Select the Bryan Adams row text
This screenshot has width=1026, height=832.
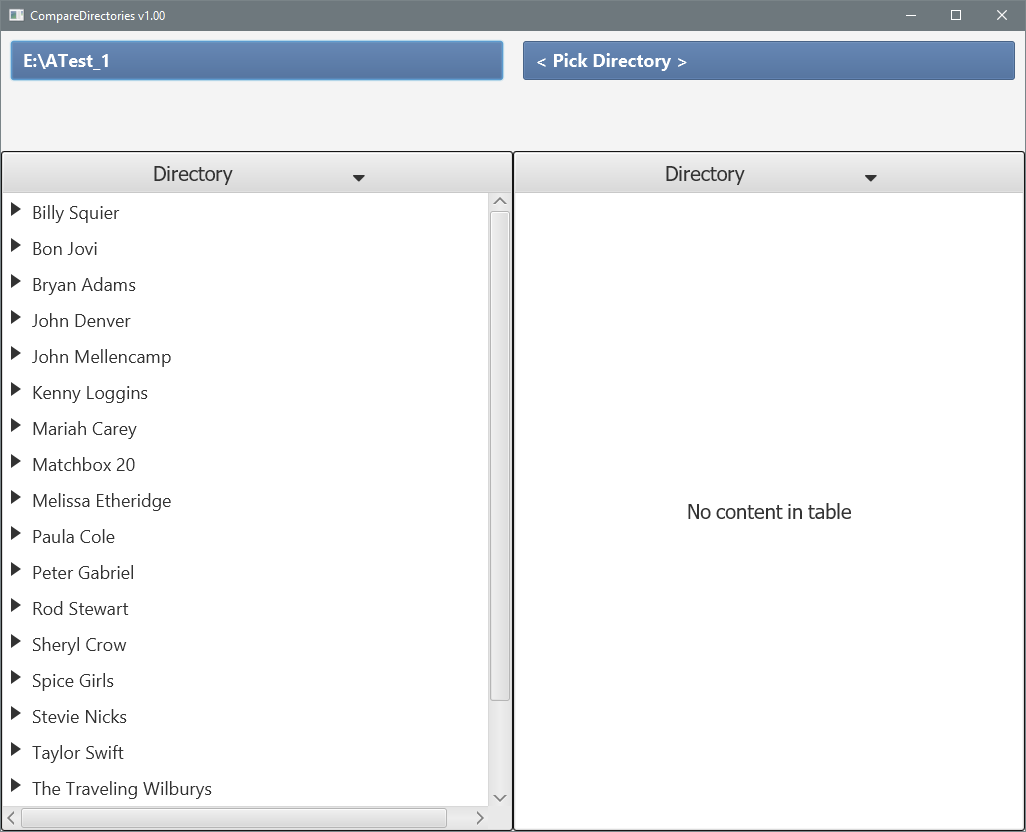click(84, 285)
